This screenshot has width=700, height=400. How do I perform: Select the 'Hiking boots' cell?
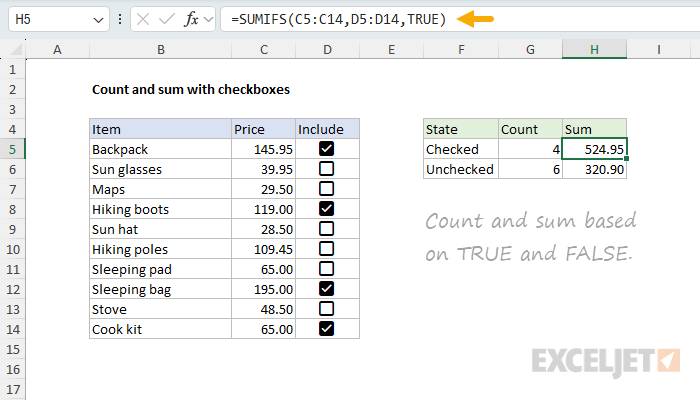[161, 209]
